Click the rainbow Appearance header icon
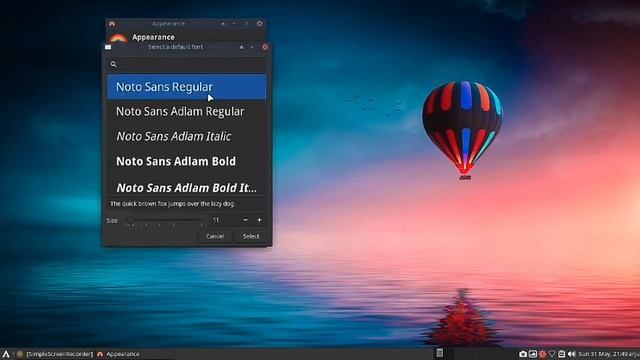The image size is (640, 360). click(118, 38)
